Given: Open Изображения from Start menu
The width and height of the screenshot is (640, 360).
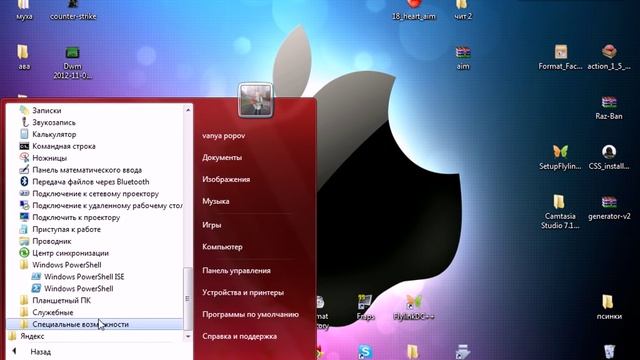Looking at the screenshot, I should (x=226, y=179).
